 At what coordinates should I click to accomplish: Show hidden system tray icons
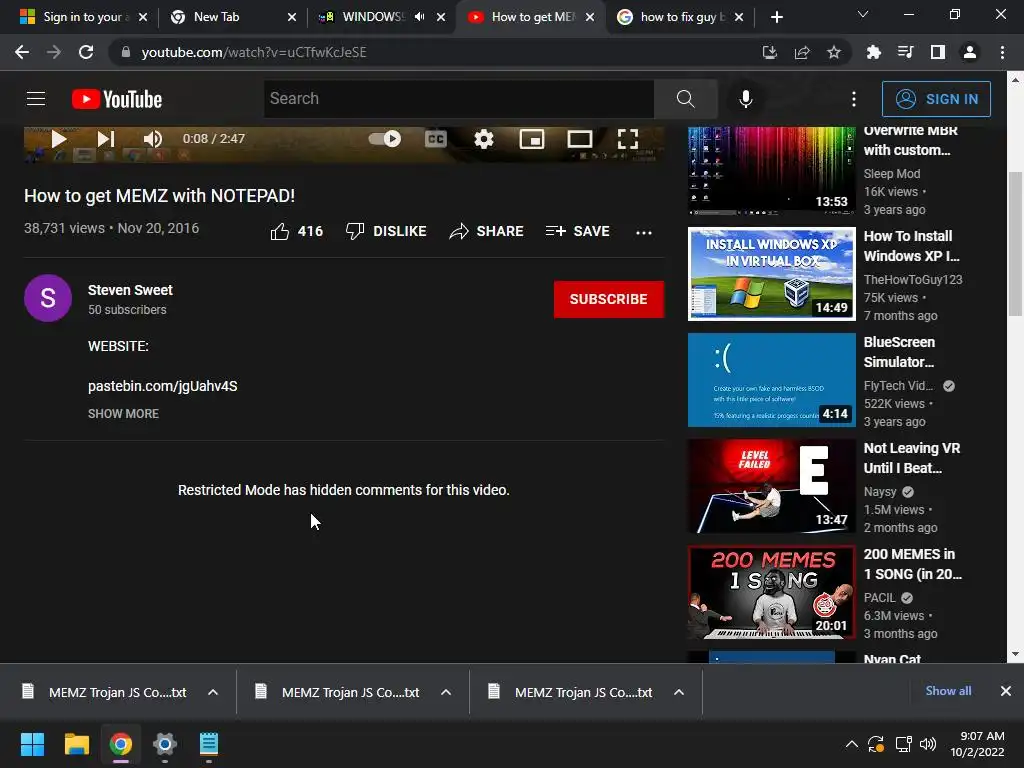pyautogui.click(x=852, y=744)
